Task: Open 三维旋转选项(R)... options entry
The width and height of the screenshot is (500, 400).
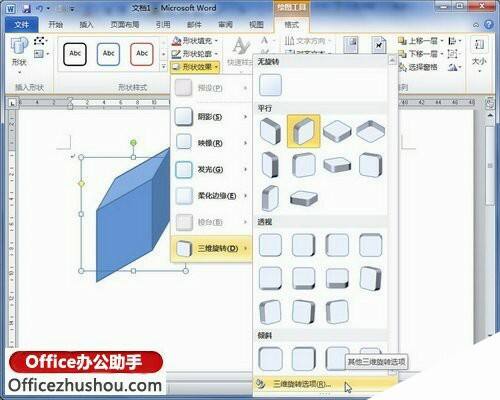Action: (325, 384)
